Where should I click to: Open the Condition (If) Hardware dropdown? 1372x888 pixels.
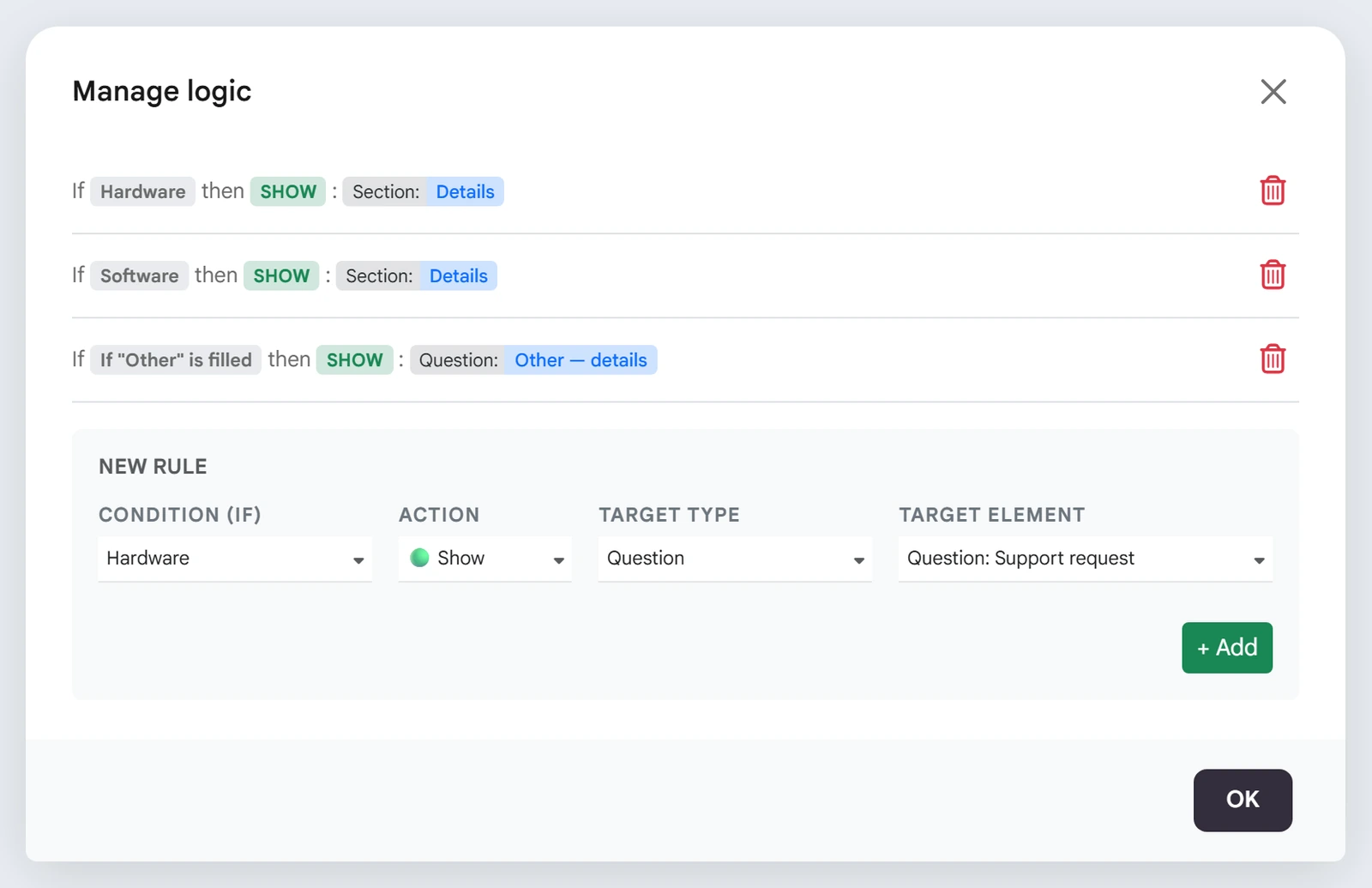pos(235,559)
